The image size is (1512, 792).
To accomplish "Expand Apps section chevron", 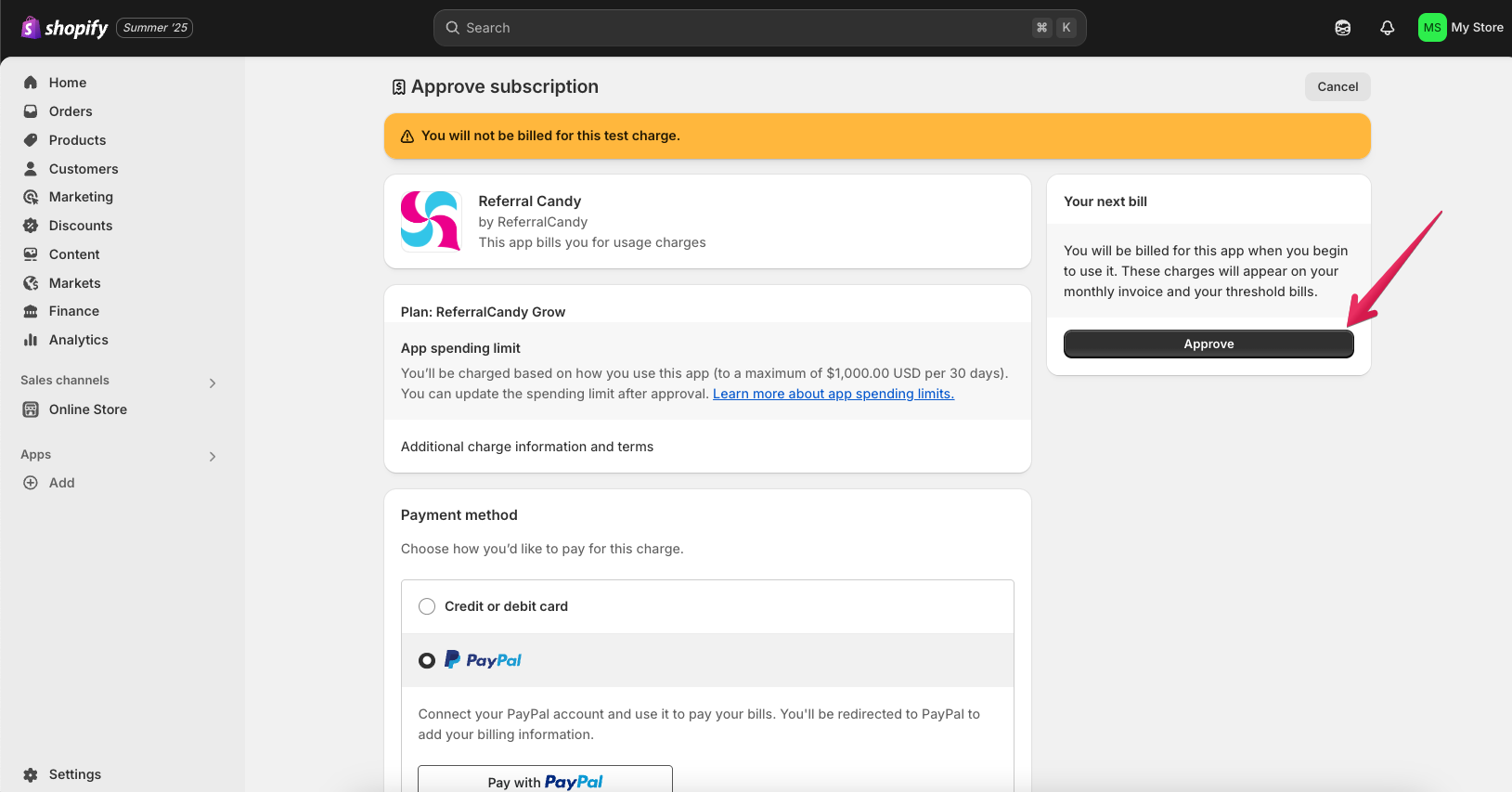I will click(x=213, y=456).
